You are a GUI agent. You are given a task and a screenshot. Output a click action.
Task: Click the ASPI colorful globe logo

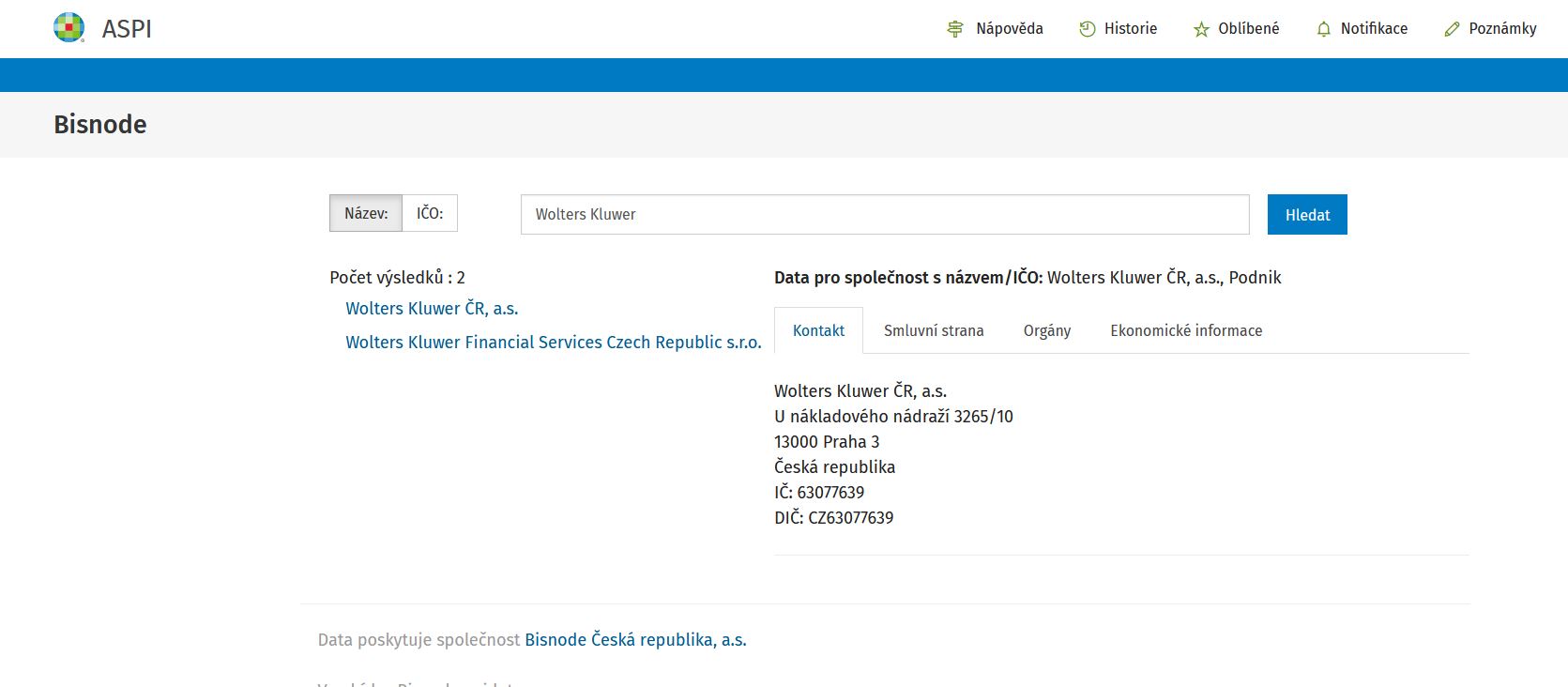[69, 28]
